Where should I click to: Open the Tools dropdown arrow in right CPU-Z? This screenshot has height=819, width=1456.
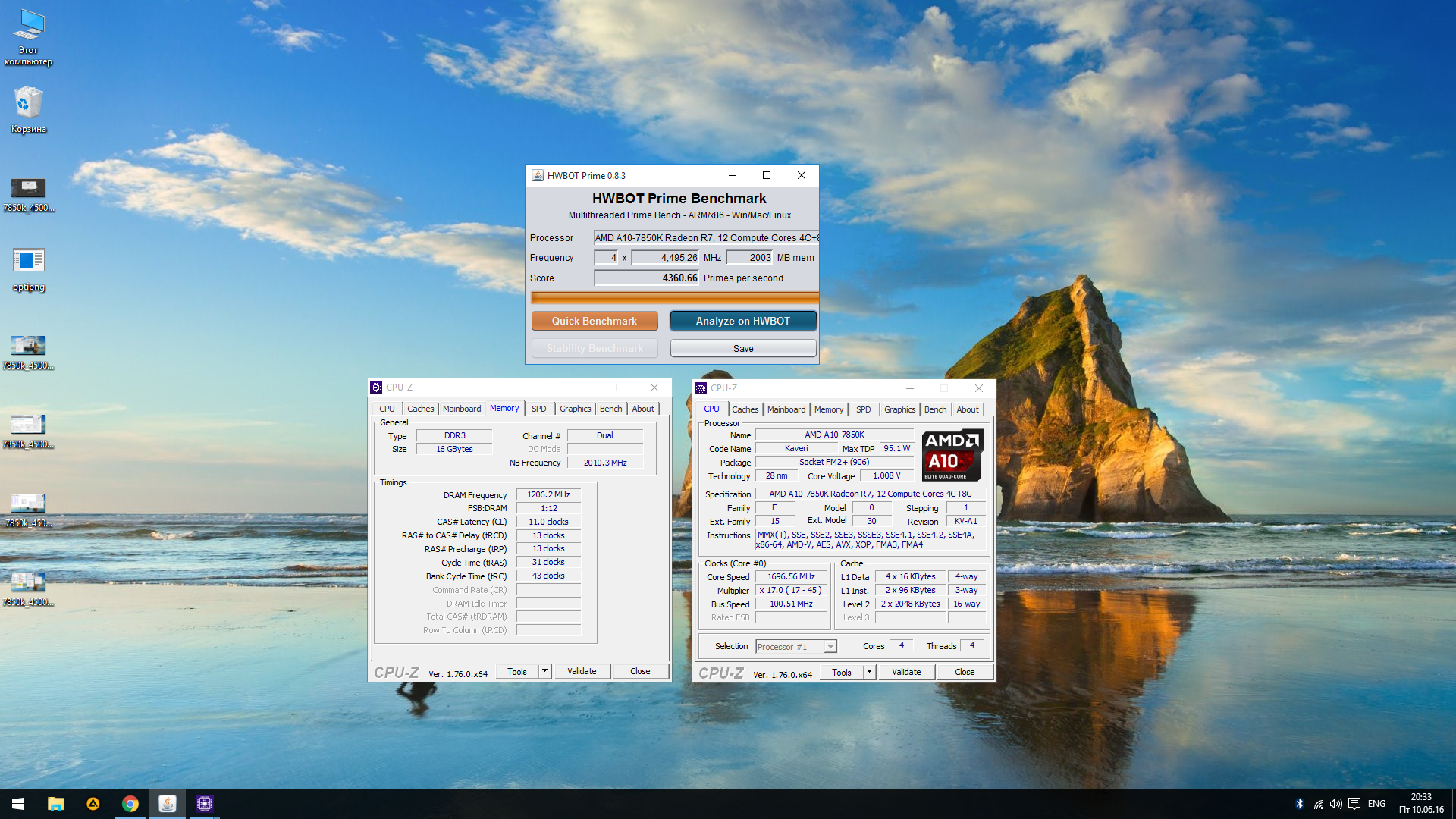click(x=869, y=672)
